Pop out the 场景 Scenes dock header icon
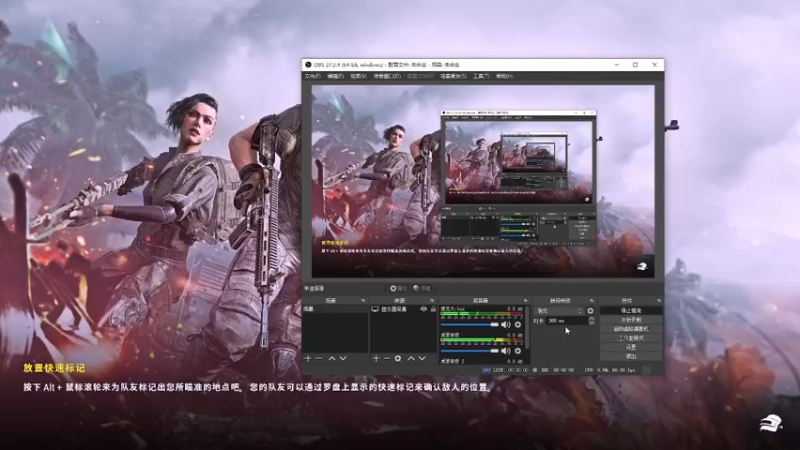 click(363, 301)
